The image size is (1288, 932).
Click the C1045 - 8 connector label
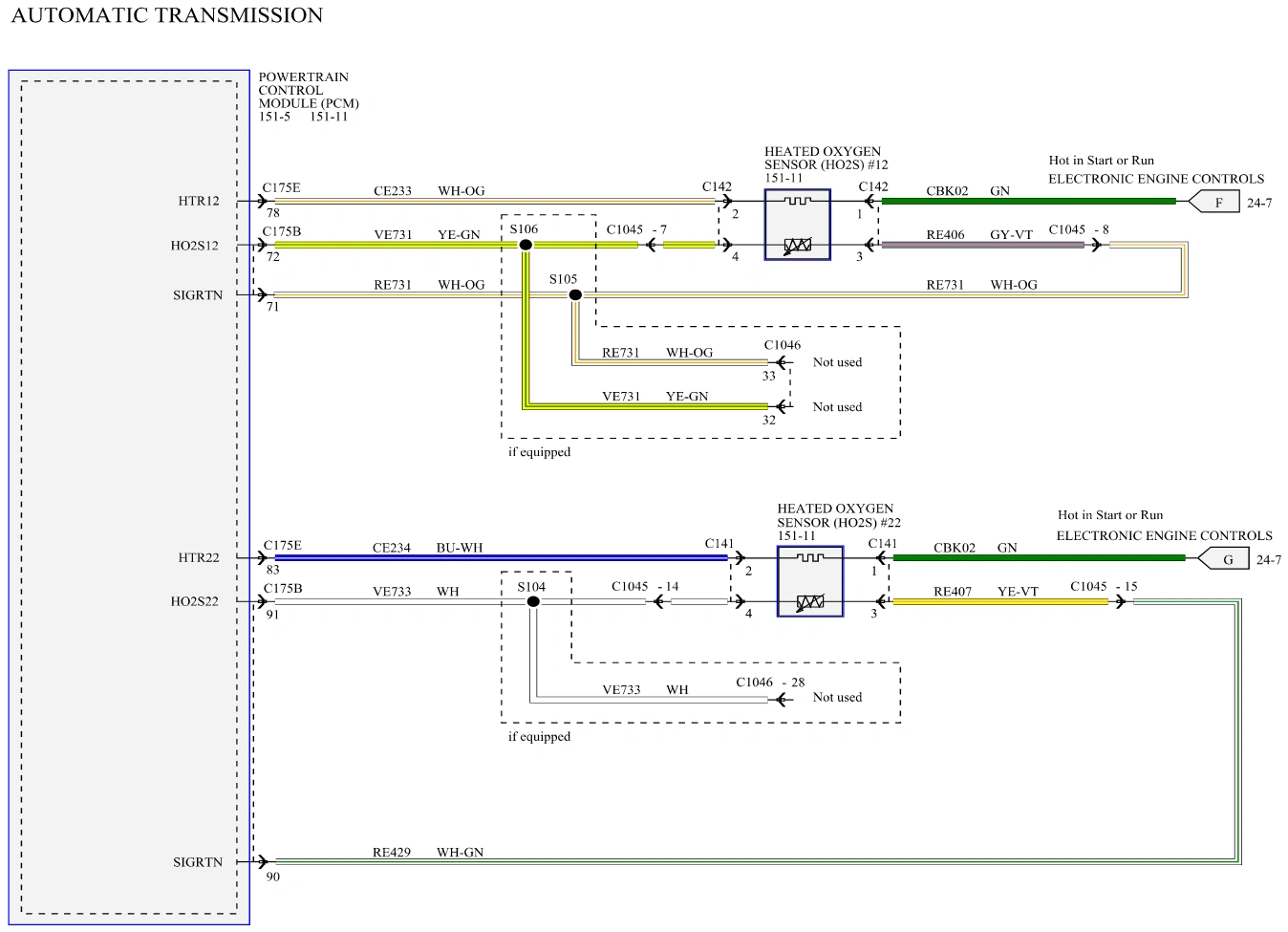pos(1079,229)
